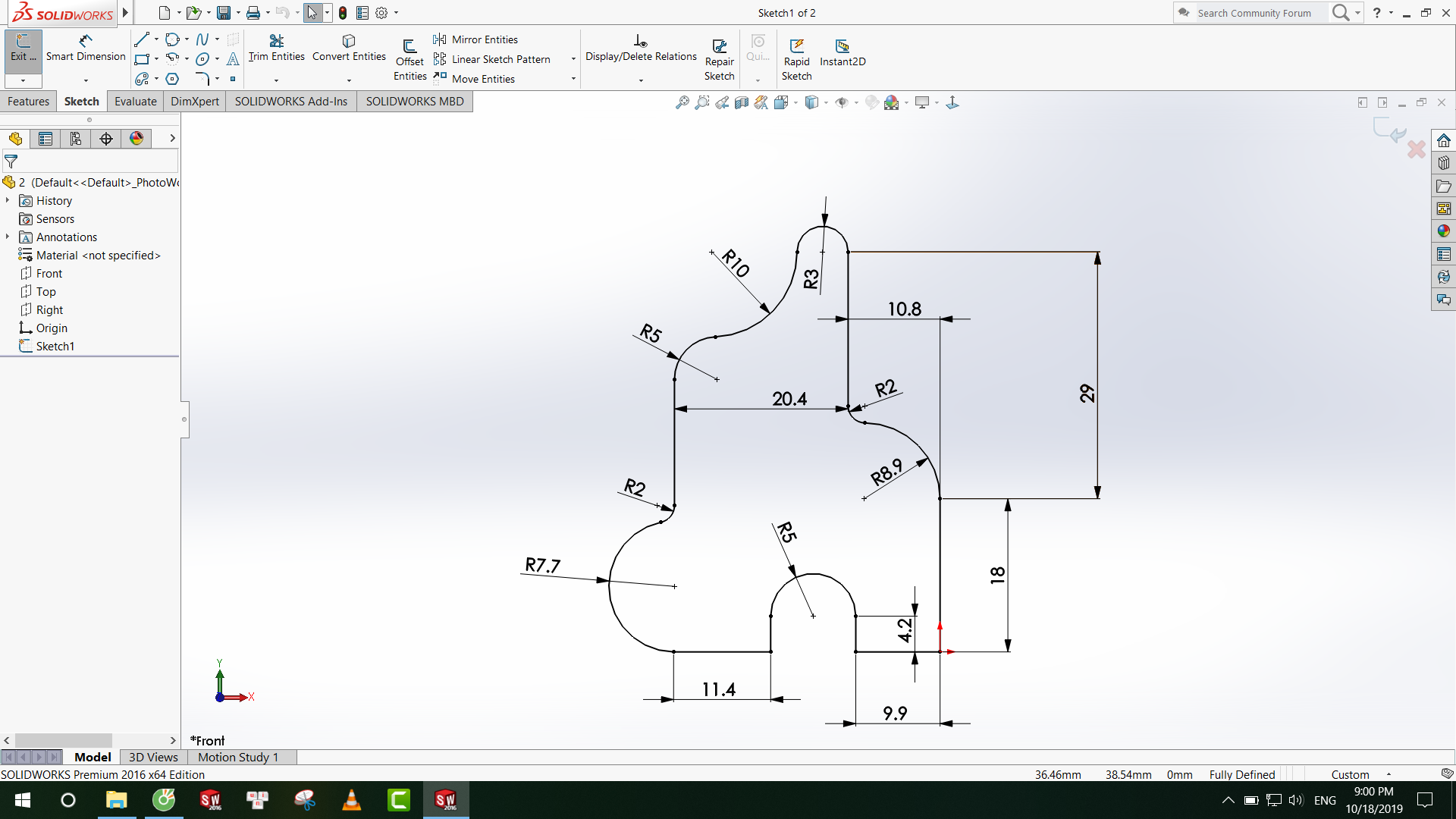The width and height of the screenshot is (1456, 819).
Task: Cancel sketch with red X corner icon
Action: tap(1416, 149)
